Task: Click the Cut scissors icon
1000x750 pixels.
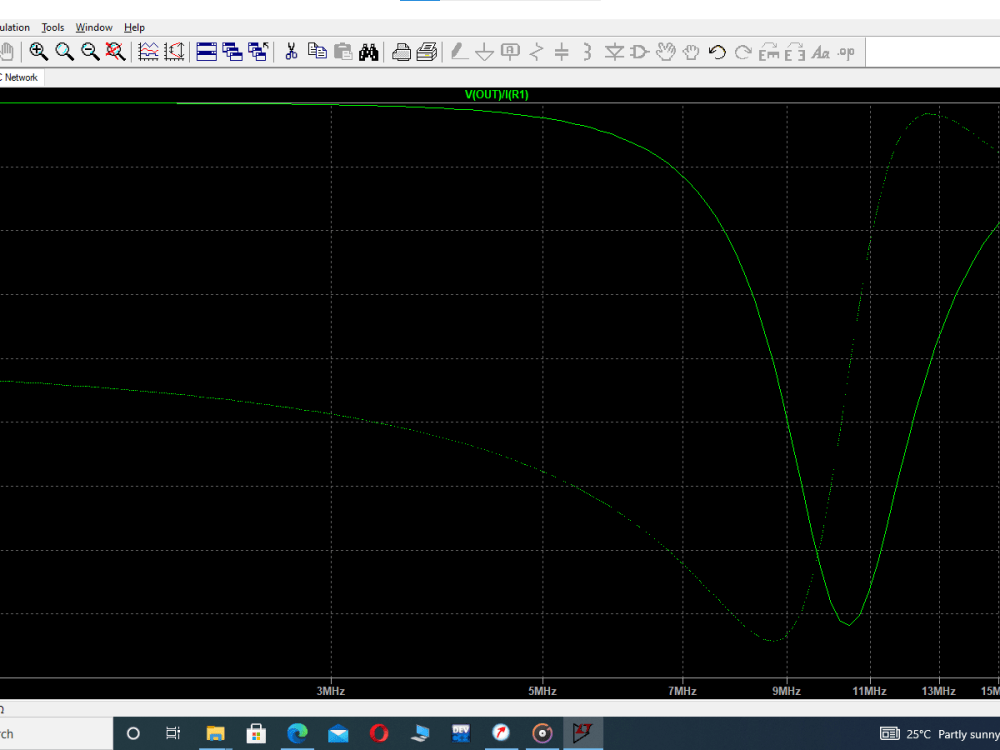Action: pyautogui.click(x=292, y=52)
